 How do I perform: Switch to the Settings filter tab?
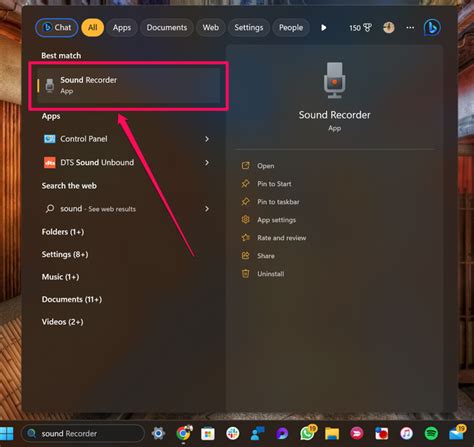coord(249,28)
